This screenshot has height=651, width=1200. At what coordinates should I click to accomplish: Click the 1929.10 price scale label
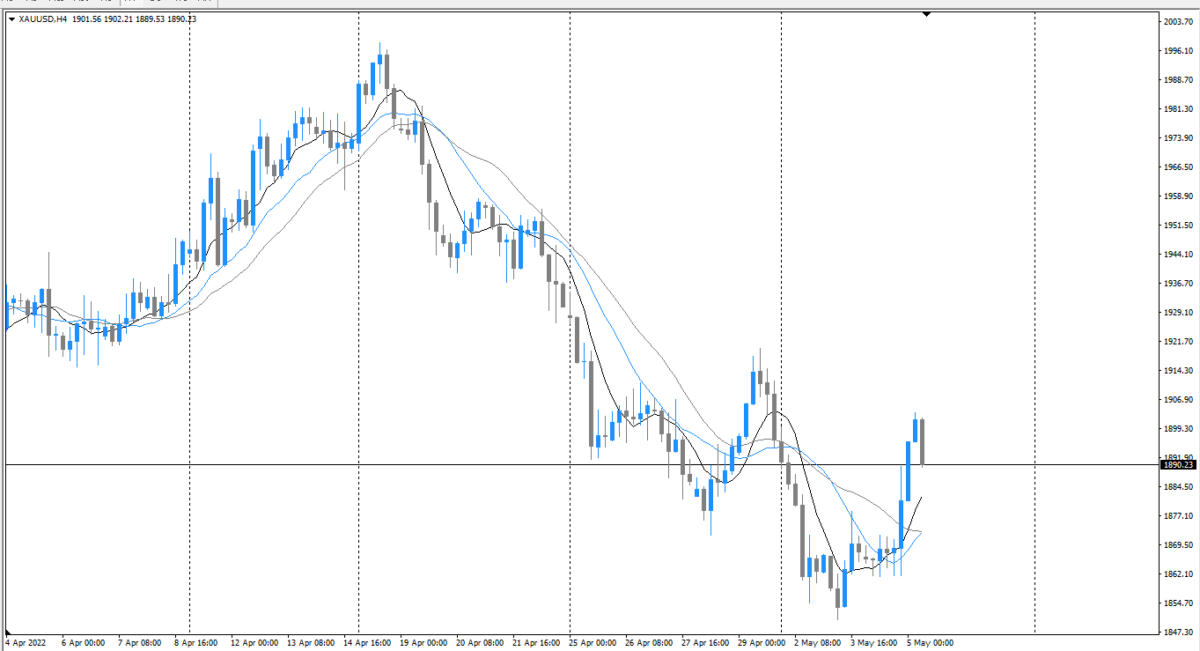tap(1177, 313)
